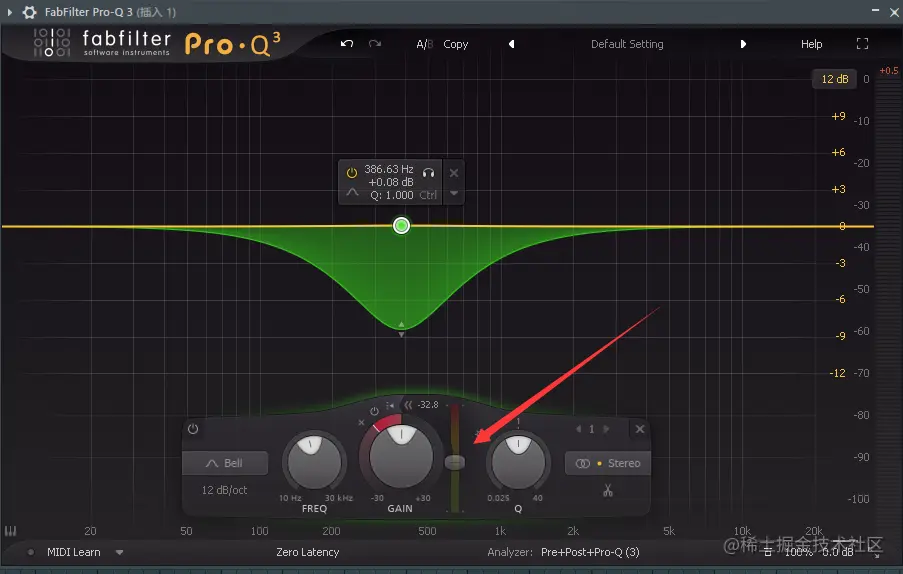Toggle dynamic range power button above GAIN
This screenshot has width=903, height=574.
click(374, 411)
